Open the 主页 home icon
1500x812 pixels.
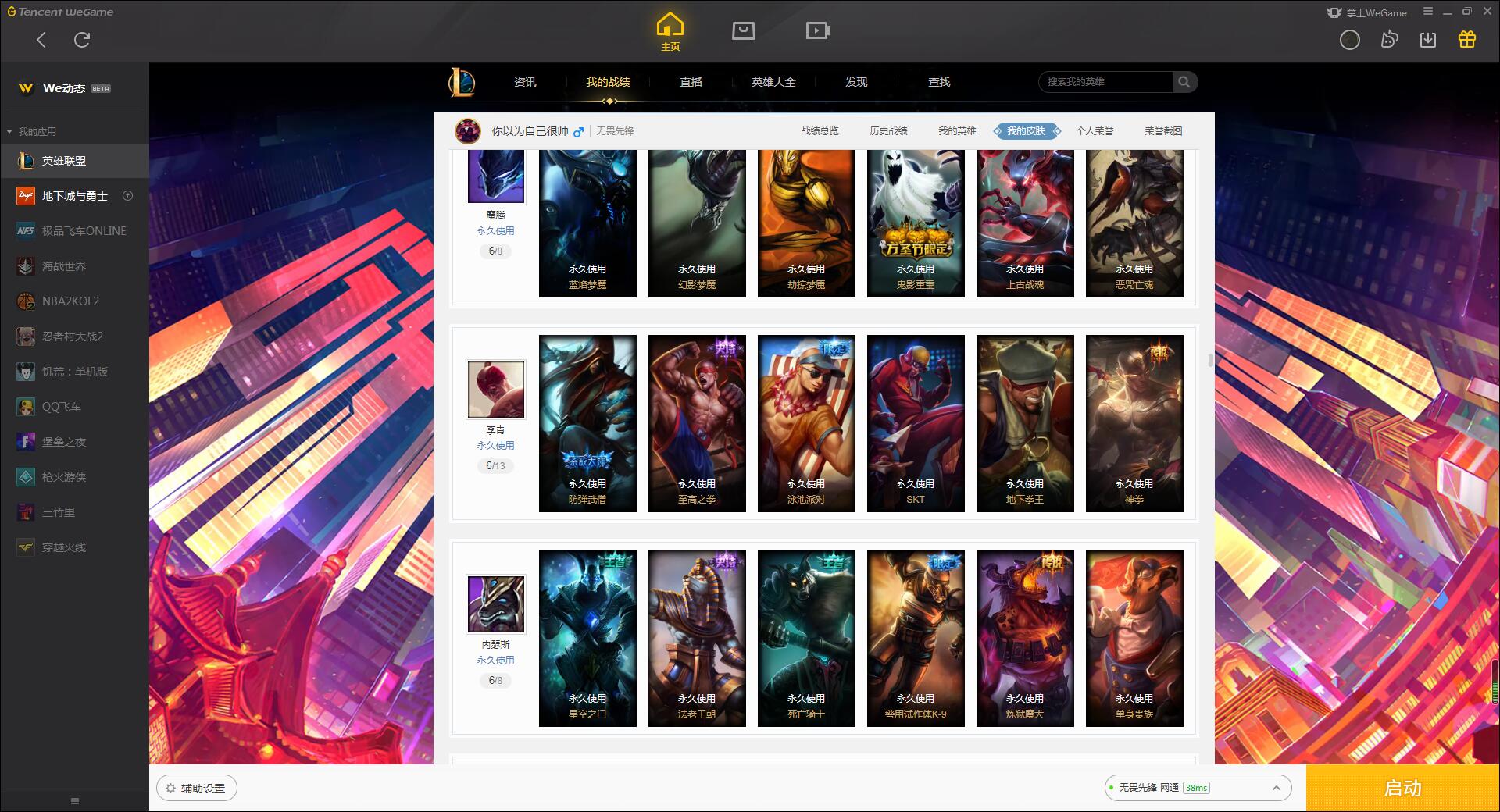point(670,32)
